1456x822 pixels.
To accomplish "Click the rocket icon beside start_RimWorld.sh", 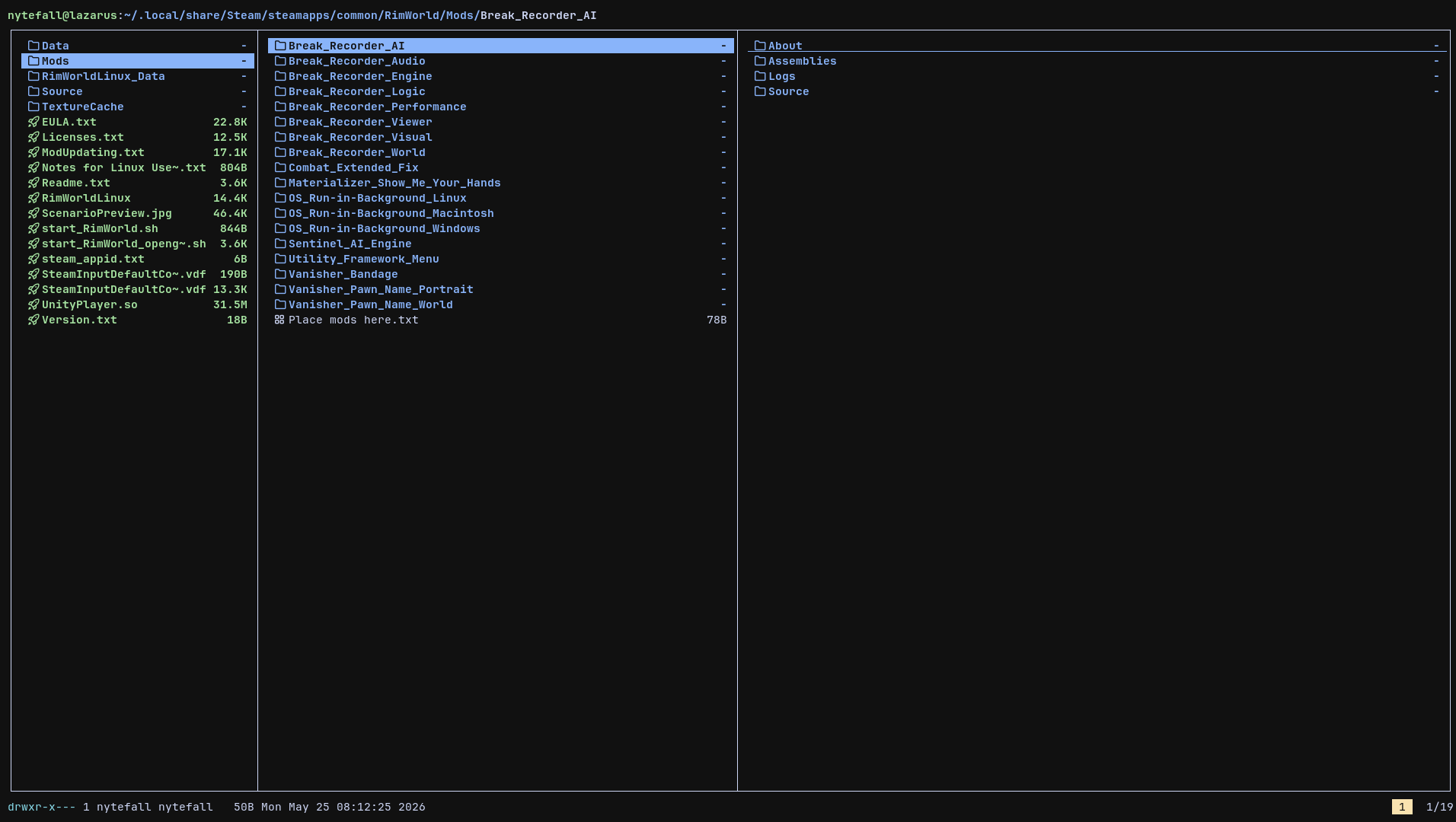I will click(x=34, y=228).
